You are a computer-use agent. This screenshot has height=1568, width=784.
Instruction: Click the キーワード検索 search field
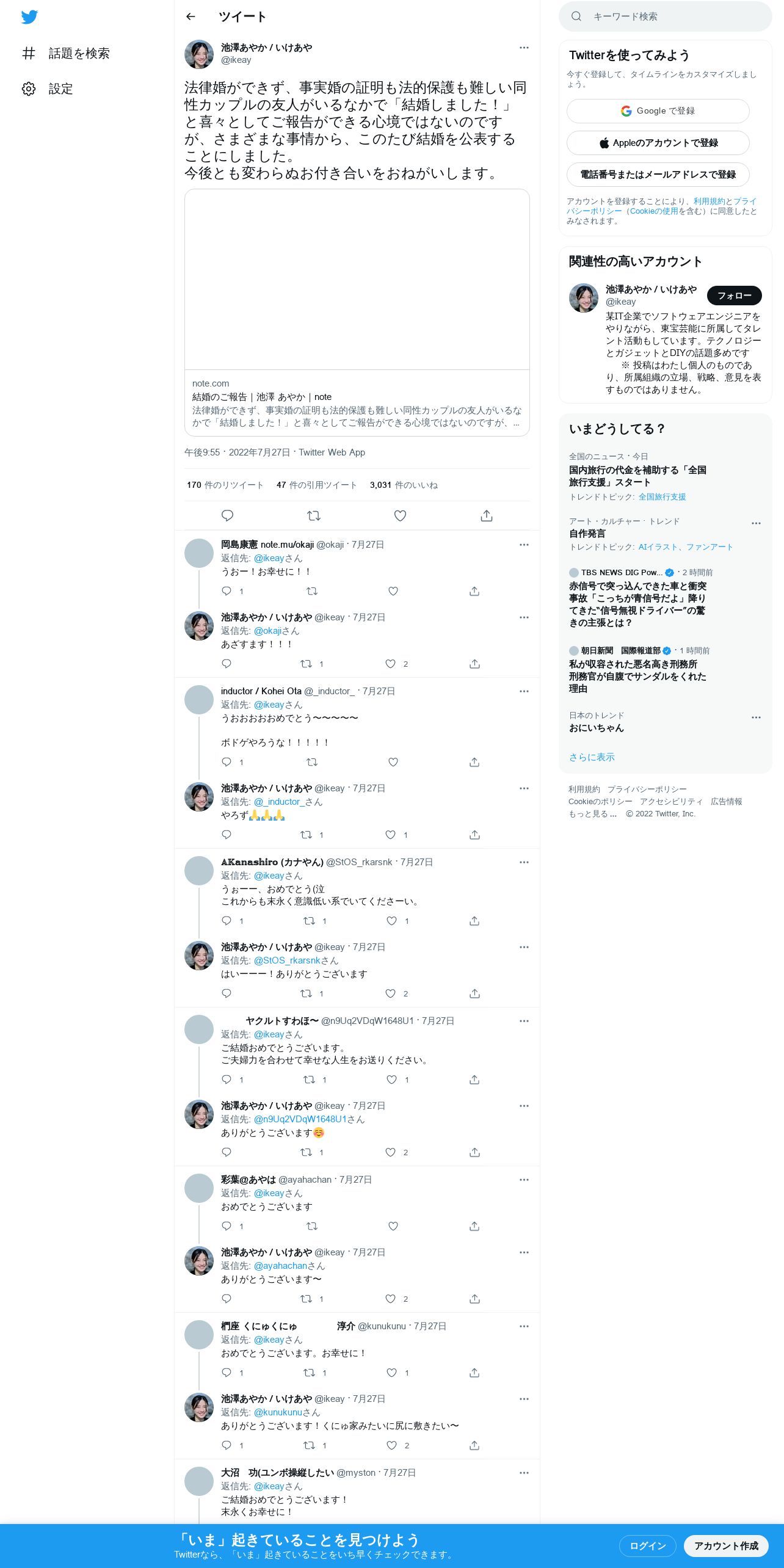pyautogui.click(x=666, y=16)
